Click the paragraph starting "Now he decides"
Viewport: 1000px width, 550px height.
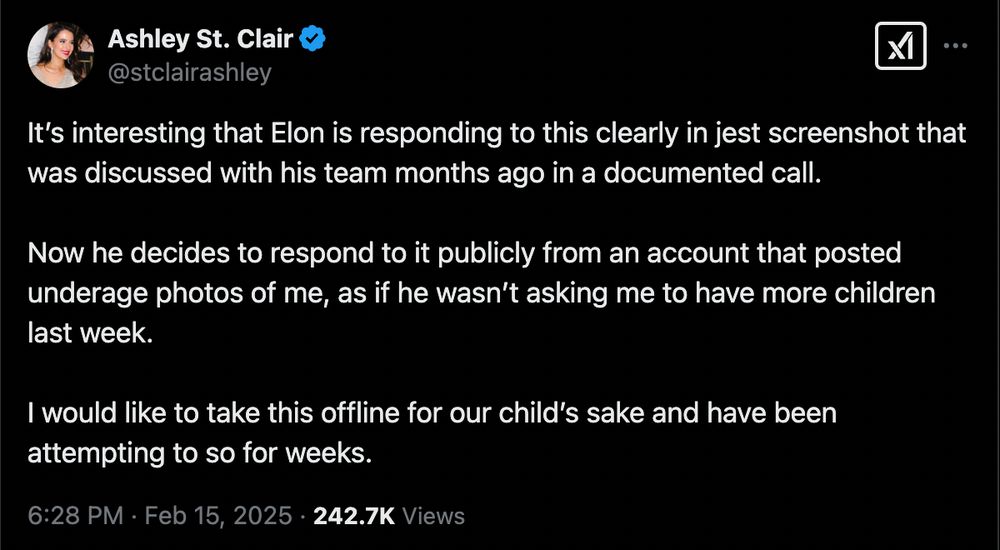coord(482,293)
